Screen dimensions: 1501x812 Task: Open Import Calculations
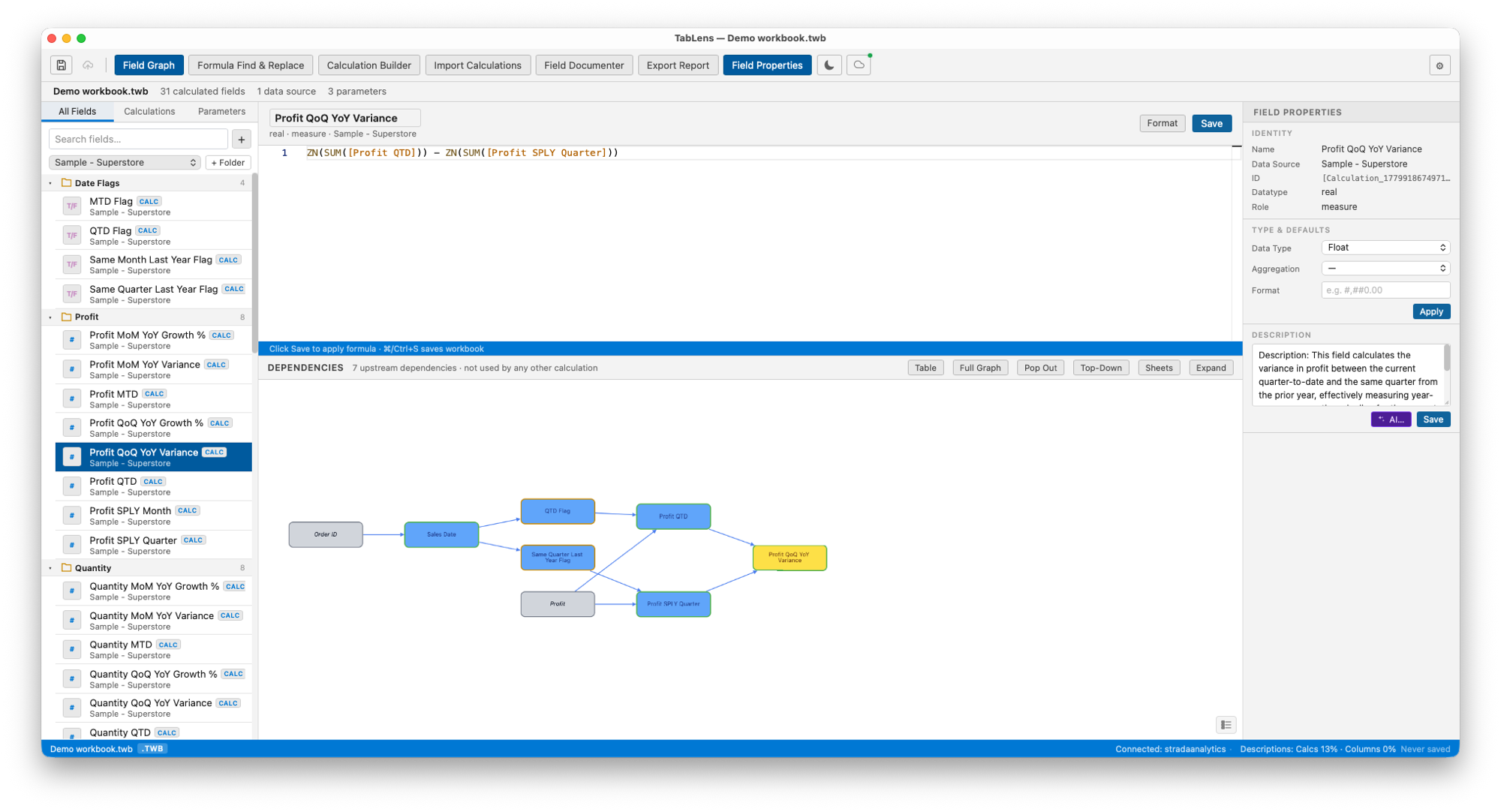(477, 65)
